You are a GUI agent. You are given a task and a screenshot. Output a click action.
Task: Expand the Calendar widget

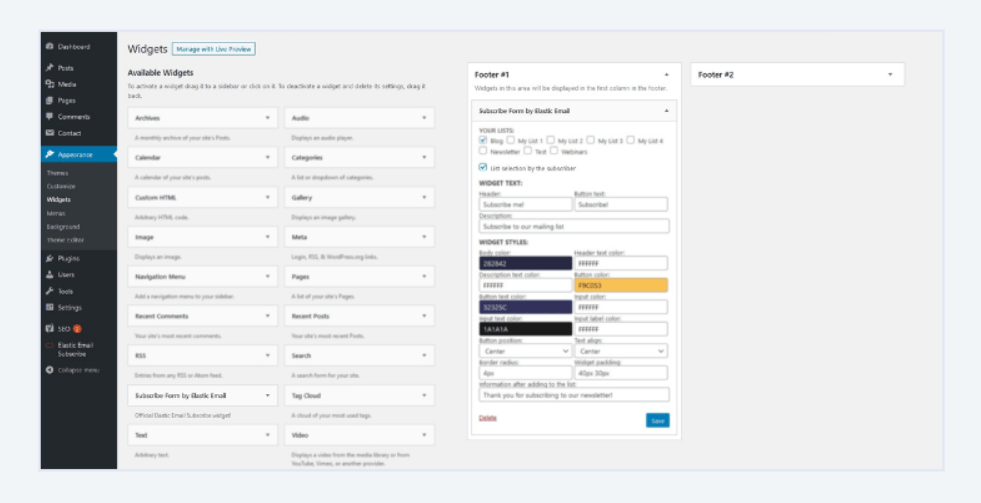tap(268, 158)
